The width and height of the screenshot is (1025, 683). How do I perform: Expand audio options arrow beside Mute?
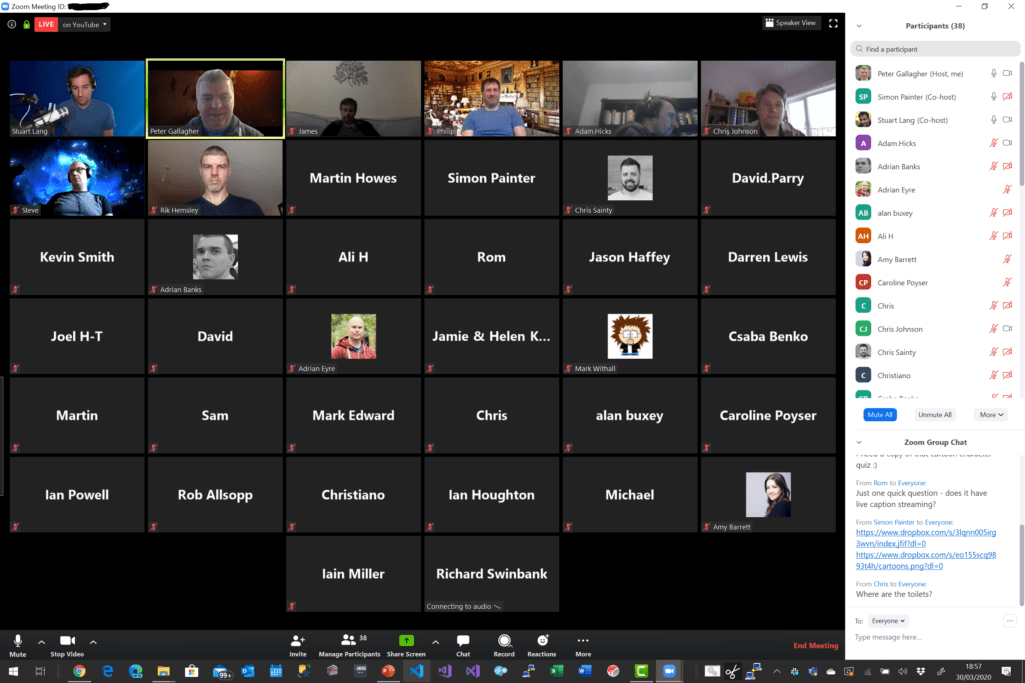pyautogui.click(x=41, y=641)
